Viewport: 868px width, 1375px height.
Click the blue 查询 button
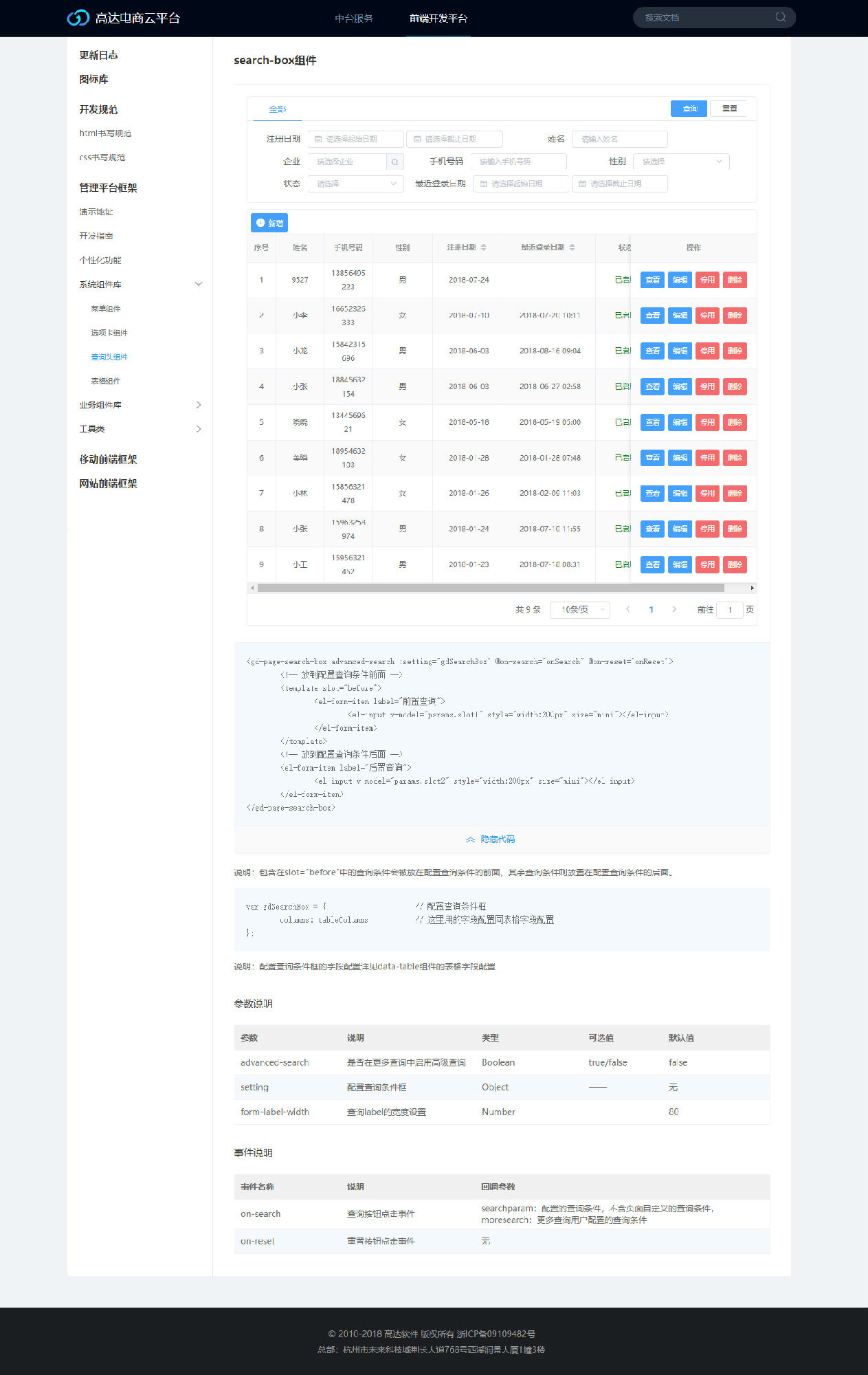point(689,109)
